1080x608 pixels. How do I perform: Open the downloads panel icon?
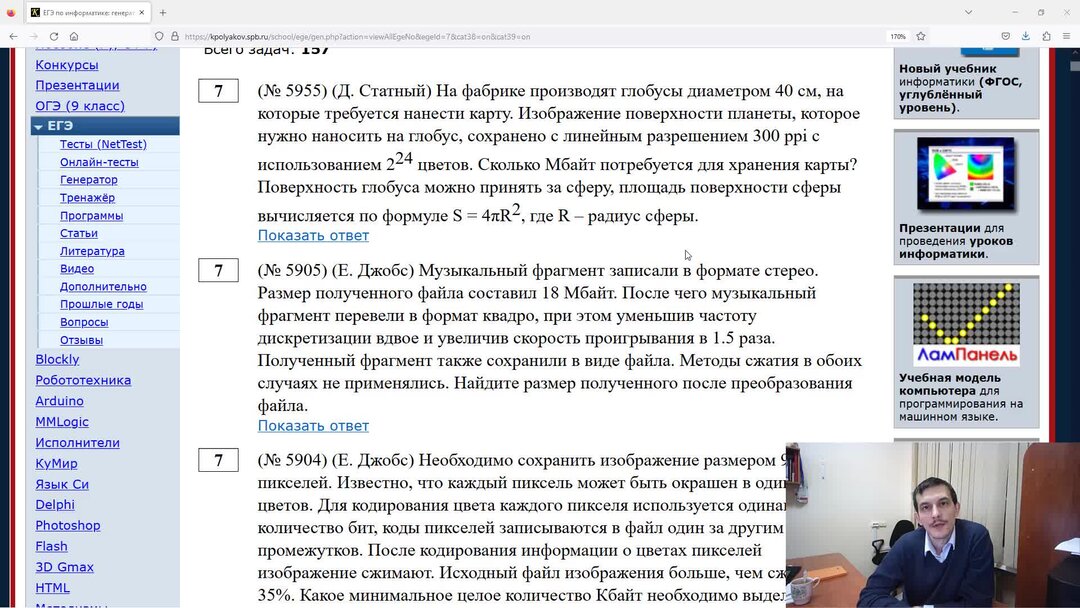click(1026, 34)
